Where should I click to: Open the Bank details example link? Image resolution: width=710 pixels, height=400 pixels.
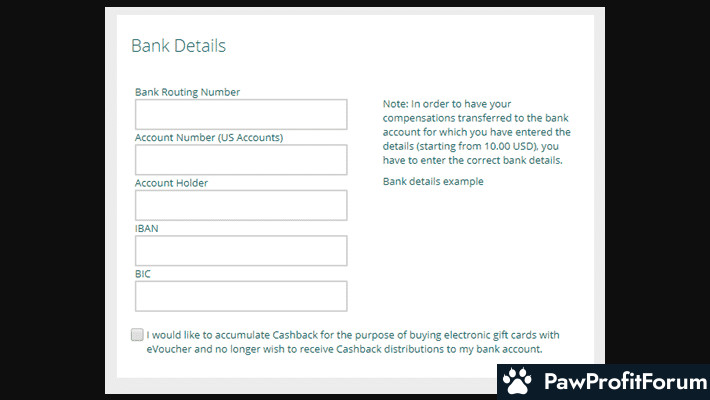click(433, 182)
